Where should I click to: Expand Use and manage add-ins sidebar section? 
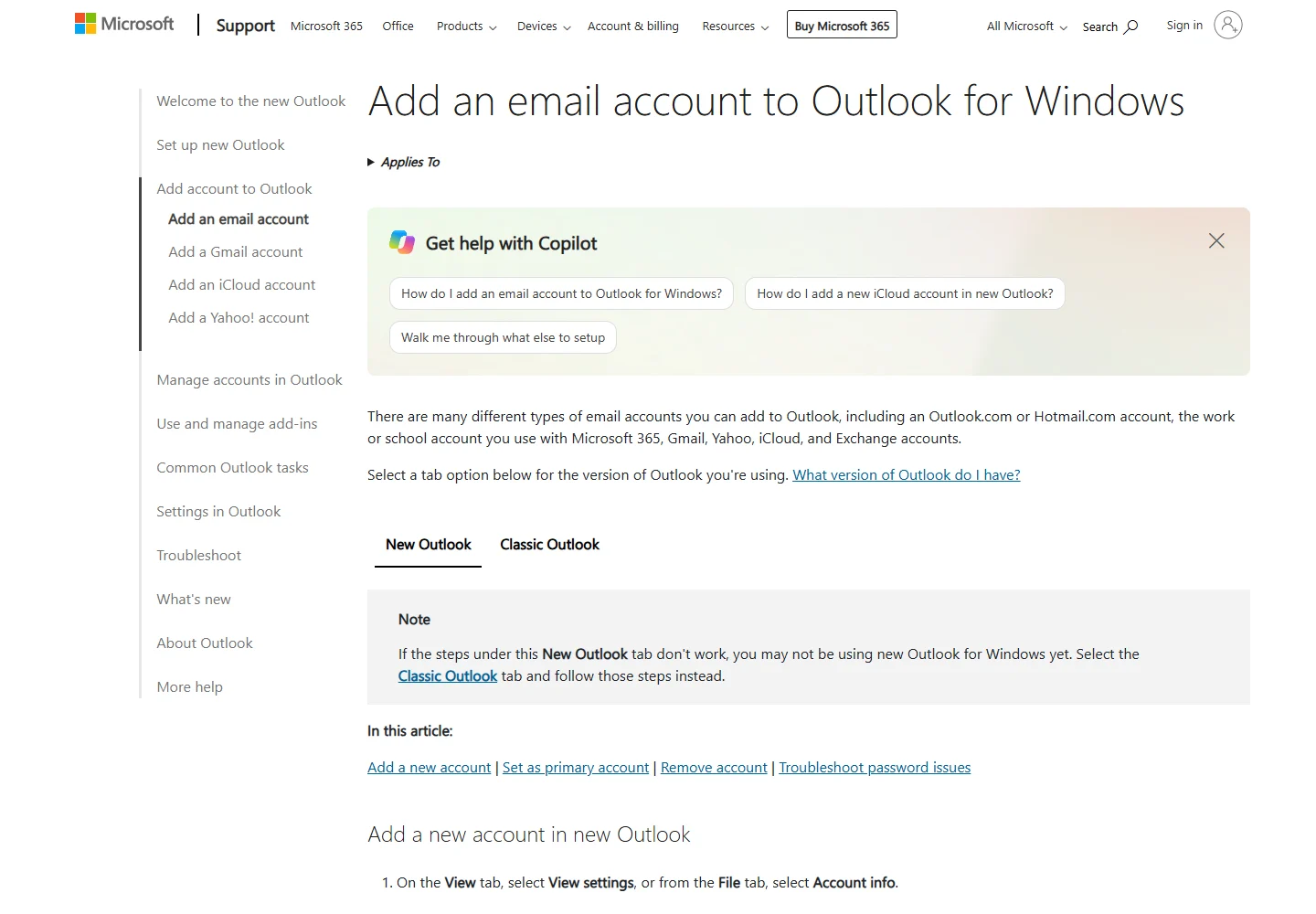pyautogui.click(x=237, y=424)
